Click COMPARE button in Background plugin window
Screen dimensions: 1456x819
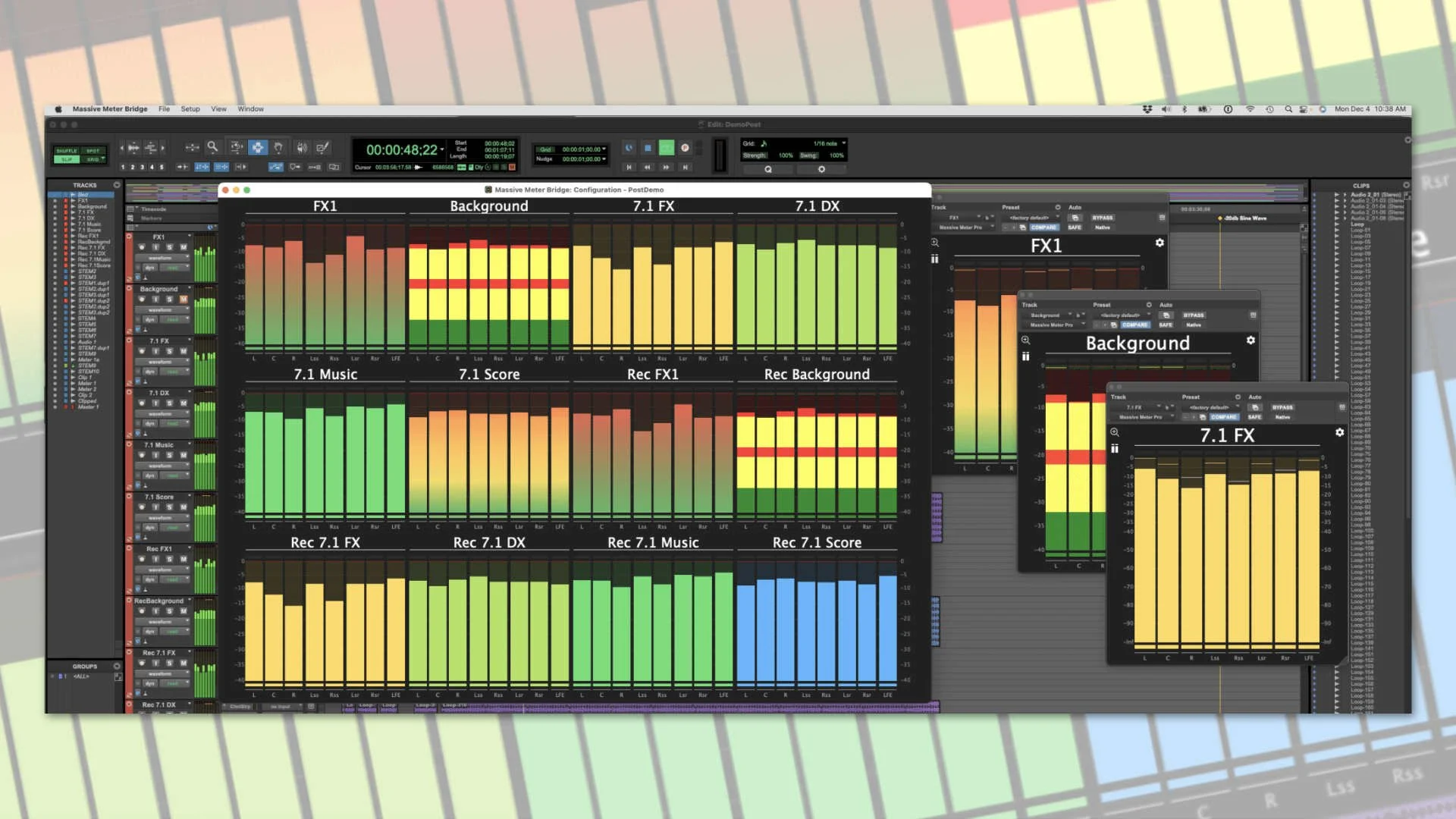(x=1134, y=325)
